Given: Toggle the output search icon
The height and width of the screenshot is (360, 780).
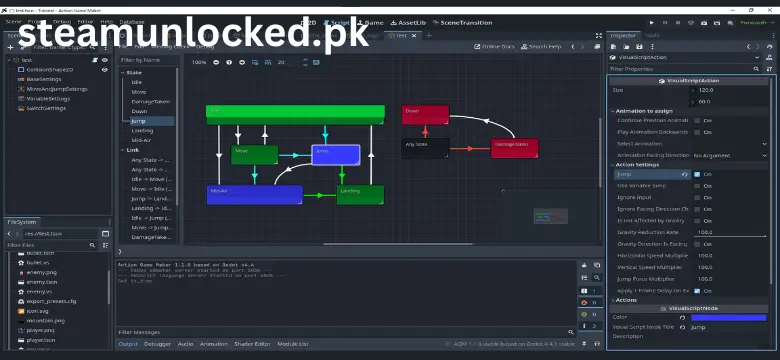Looking at the screenshot, I should (597, 278).
